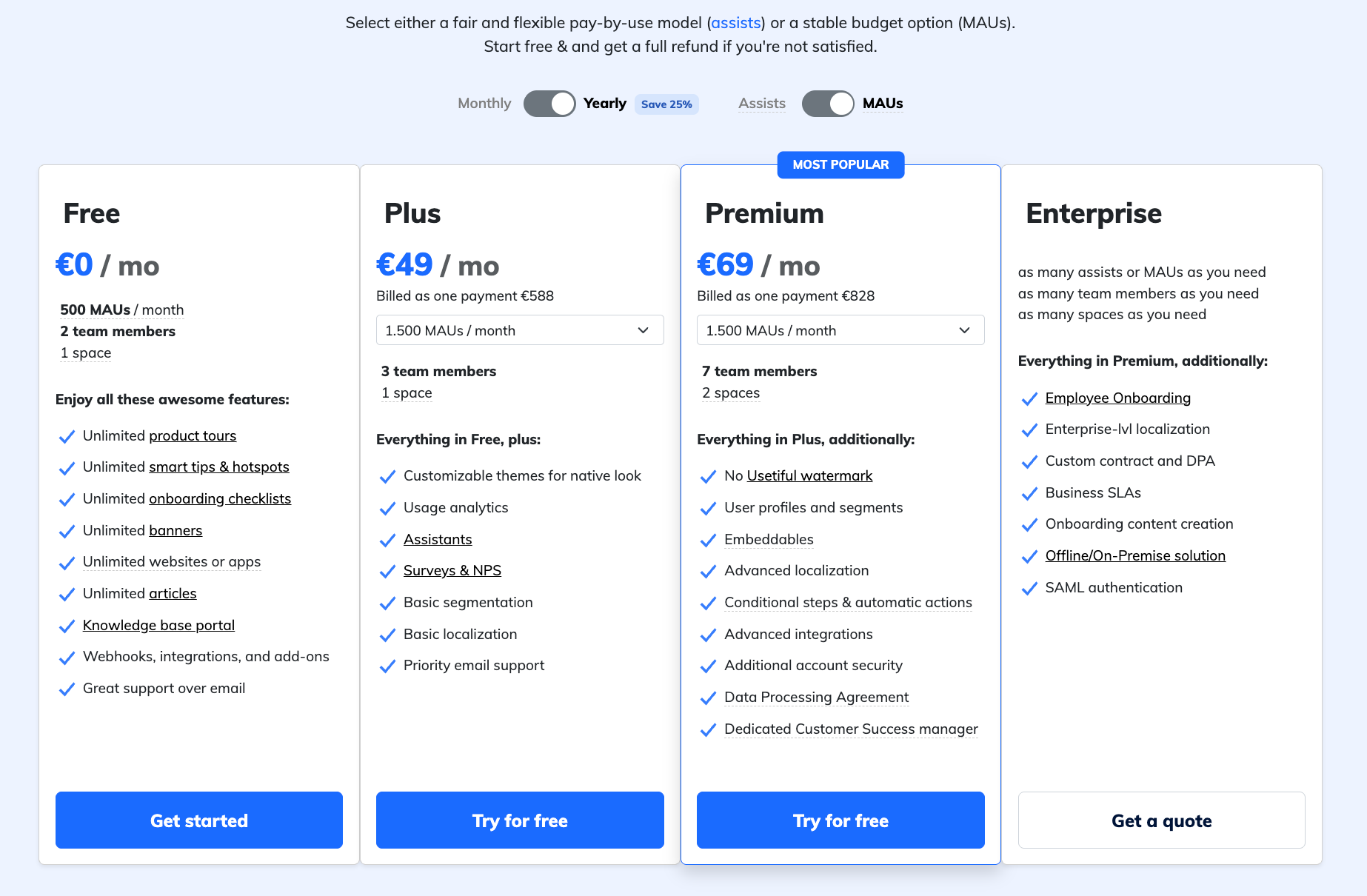Toggle the Assists/MAUs pricing switch
1367x896 pixels.
pyautogui.click(x=827, y=104)
